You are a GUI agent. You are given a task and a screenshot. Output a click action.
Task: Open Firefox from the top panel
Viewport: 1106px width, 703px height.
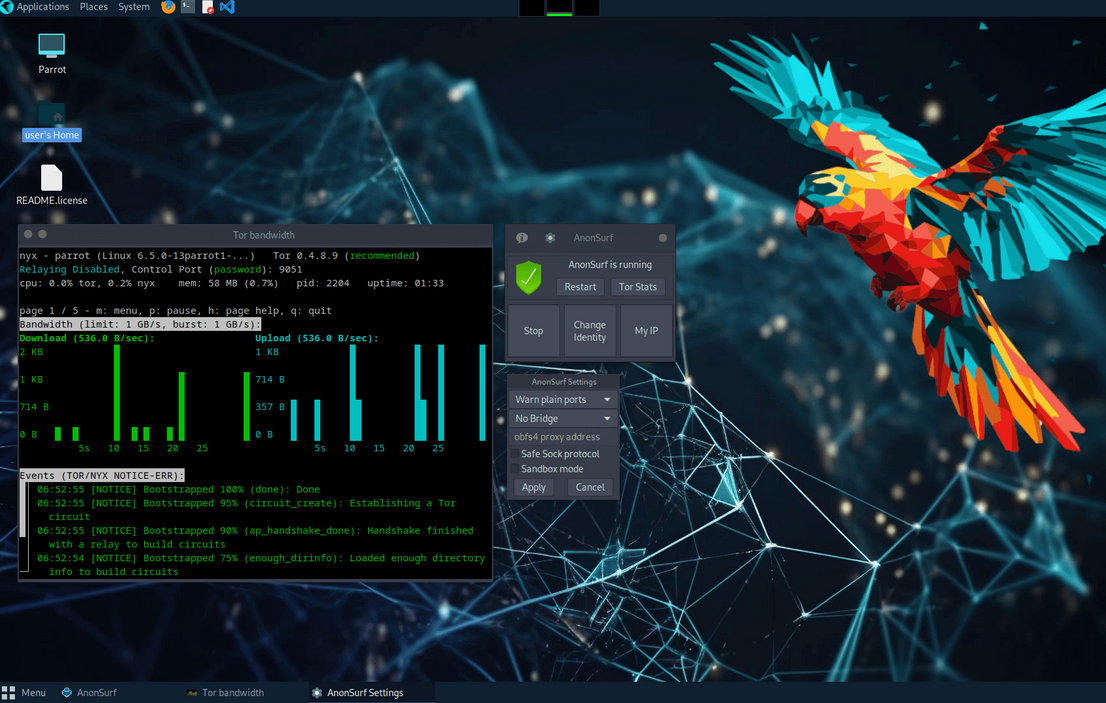166,7
